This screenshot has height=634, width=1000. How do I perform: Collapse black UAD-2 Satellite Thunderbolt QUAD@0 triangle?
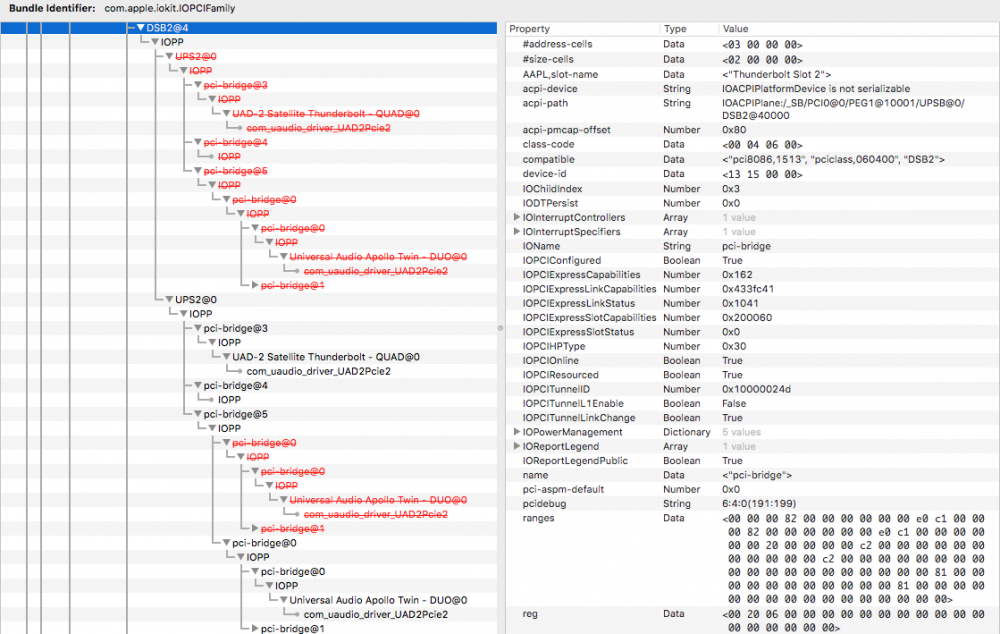click(x=226, y=357)
